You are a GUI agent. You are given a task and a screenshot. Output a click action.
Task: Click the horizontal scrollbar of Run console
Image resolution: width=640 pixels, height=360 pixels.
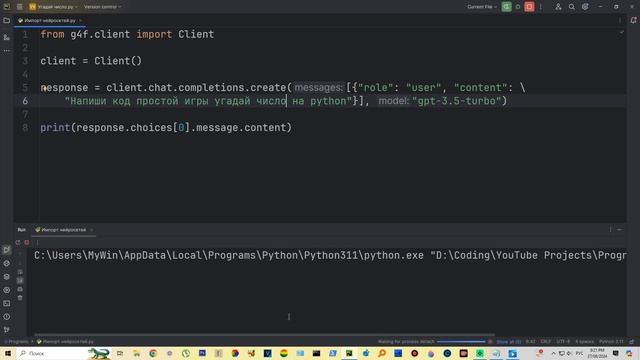click(264, 335)
